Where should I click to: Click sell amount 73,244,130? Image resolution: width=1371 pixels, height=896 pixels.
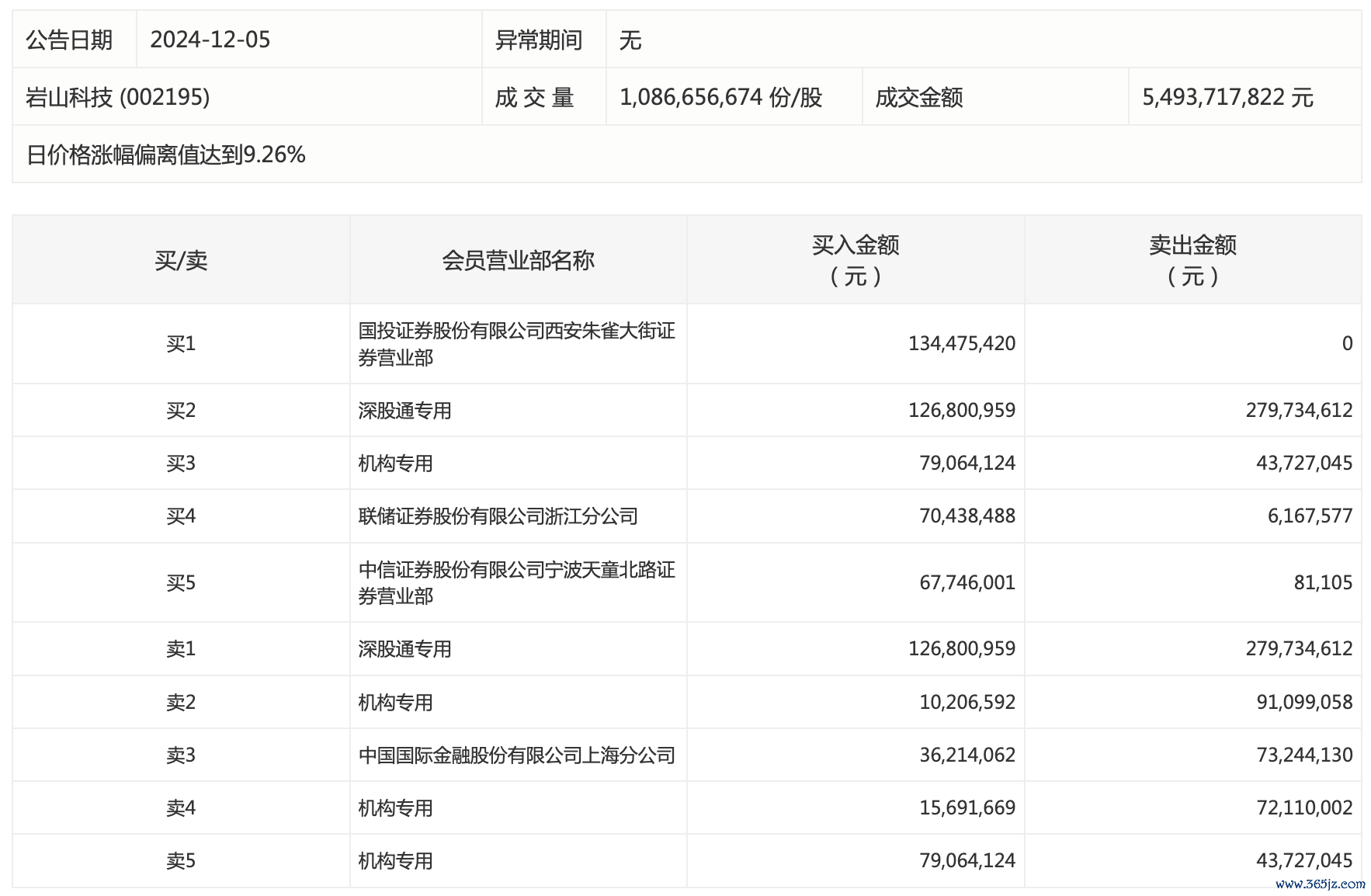[x=1305, y=755]
